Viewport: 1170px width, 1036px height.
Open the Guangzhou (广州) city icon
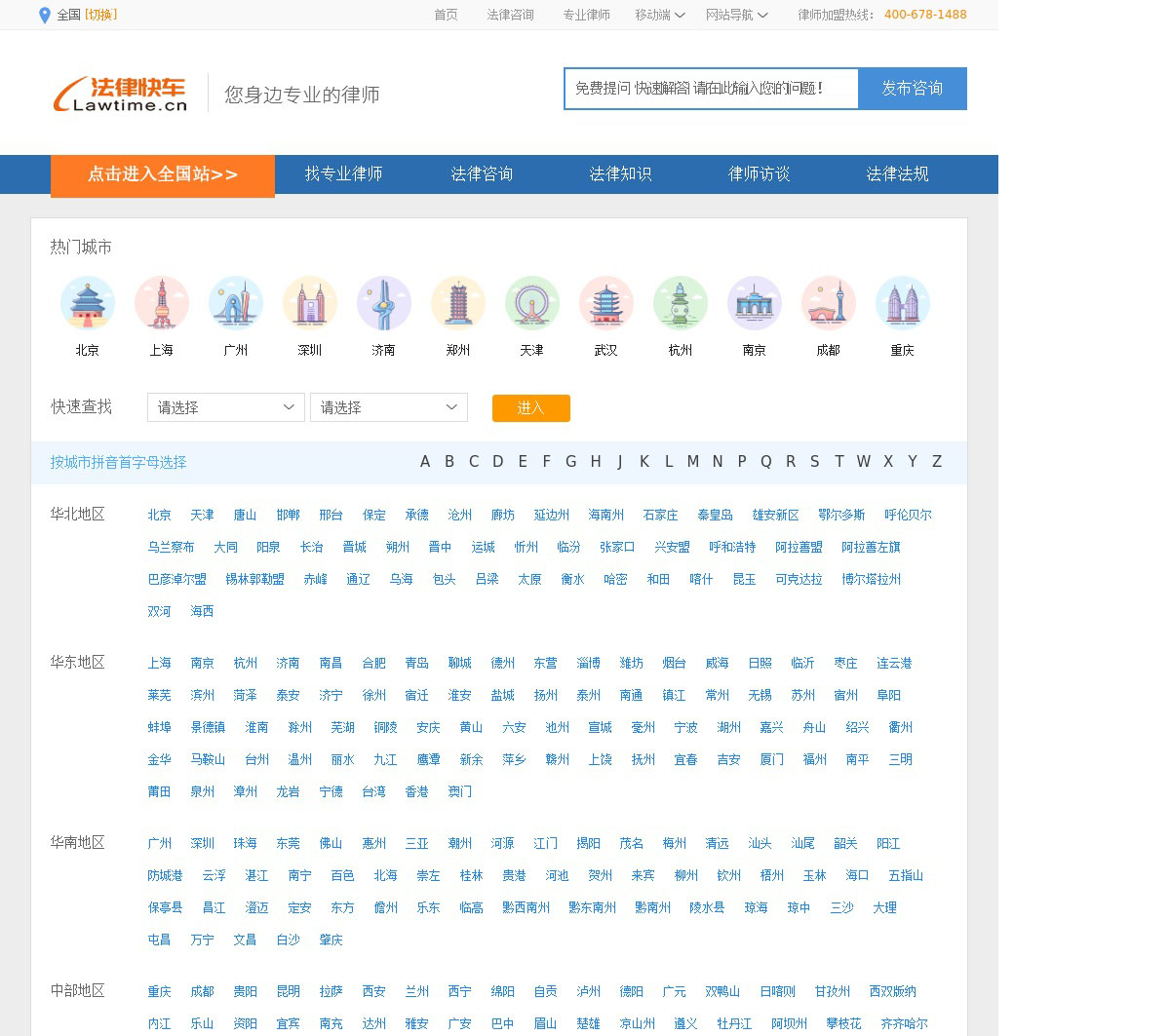236,303
